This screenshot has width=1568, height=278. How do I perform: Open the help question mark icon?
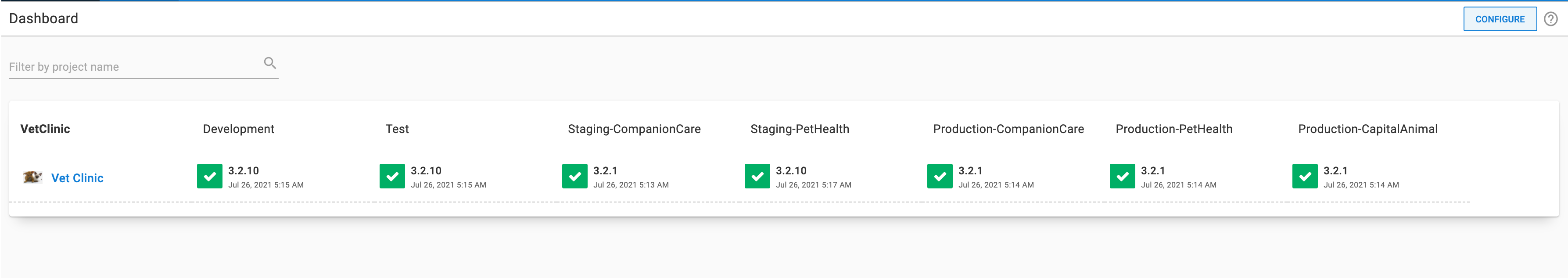(1550, 19)
